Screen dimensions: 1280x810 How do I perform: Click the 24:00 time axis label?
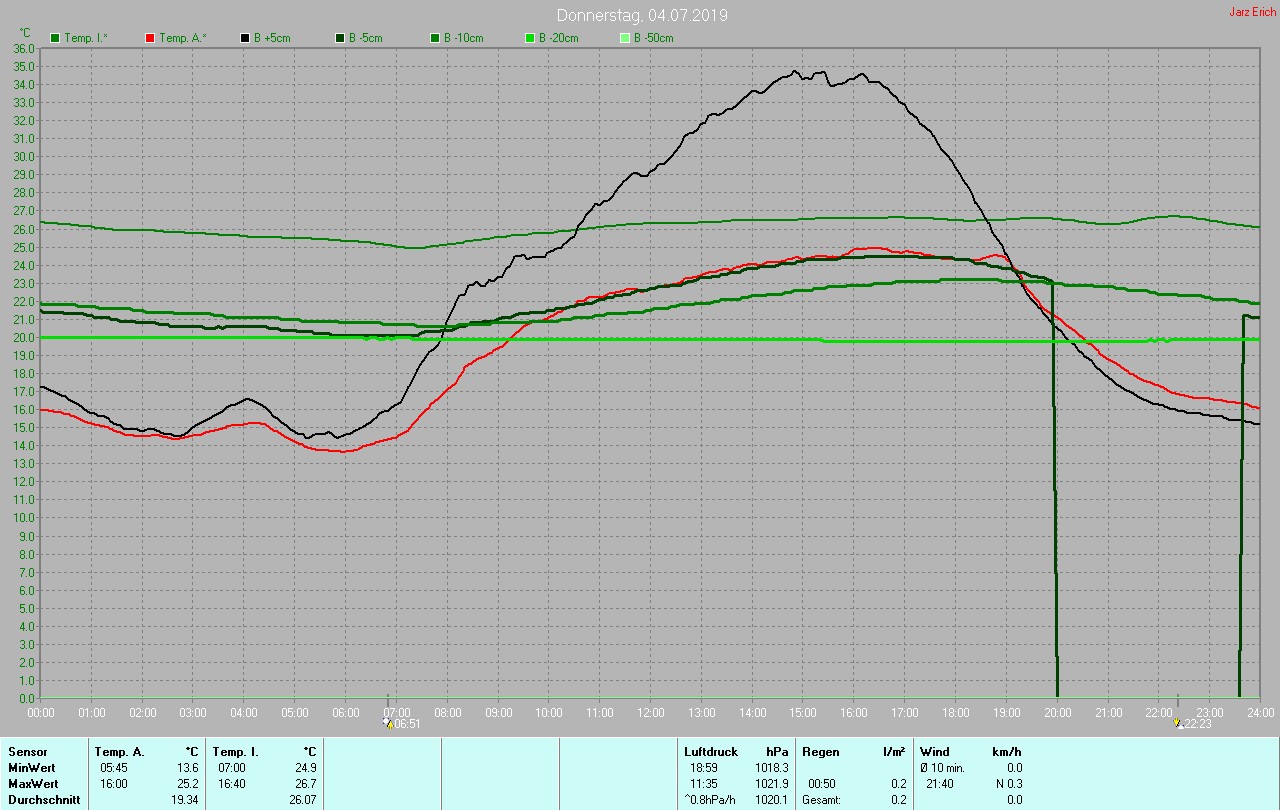click(1260, 713)
